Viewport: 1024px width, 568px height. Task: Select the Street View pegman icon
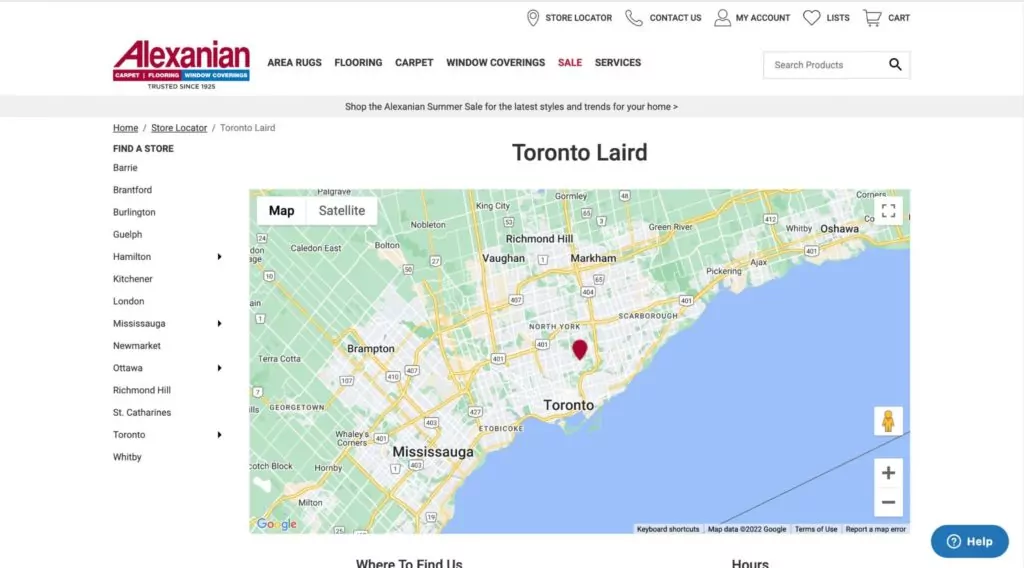coord(888,421)
